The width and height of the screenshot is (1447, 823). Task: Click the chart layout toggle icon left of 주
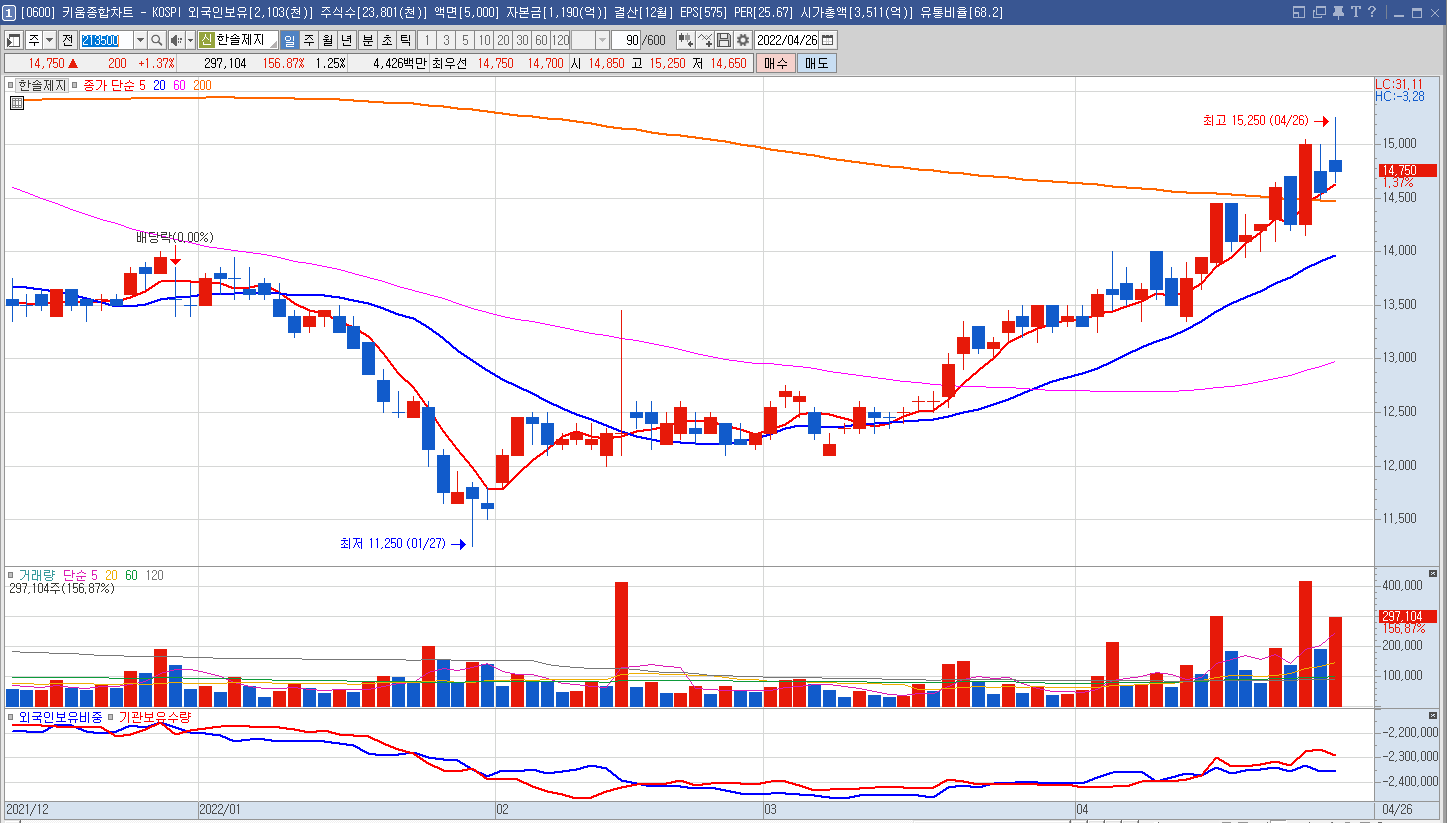tap(13, 40)
